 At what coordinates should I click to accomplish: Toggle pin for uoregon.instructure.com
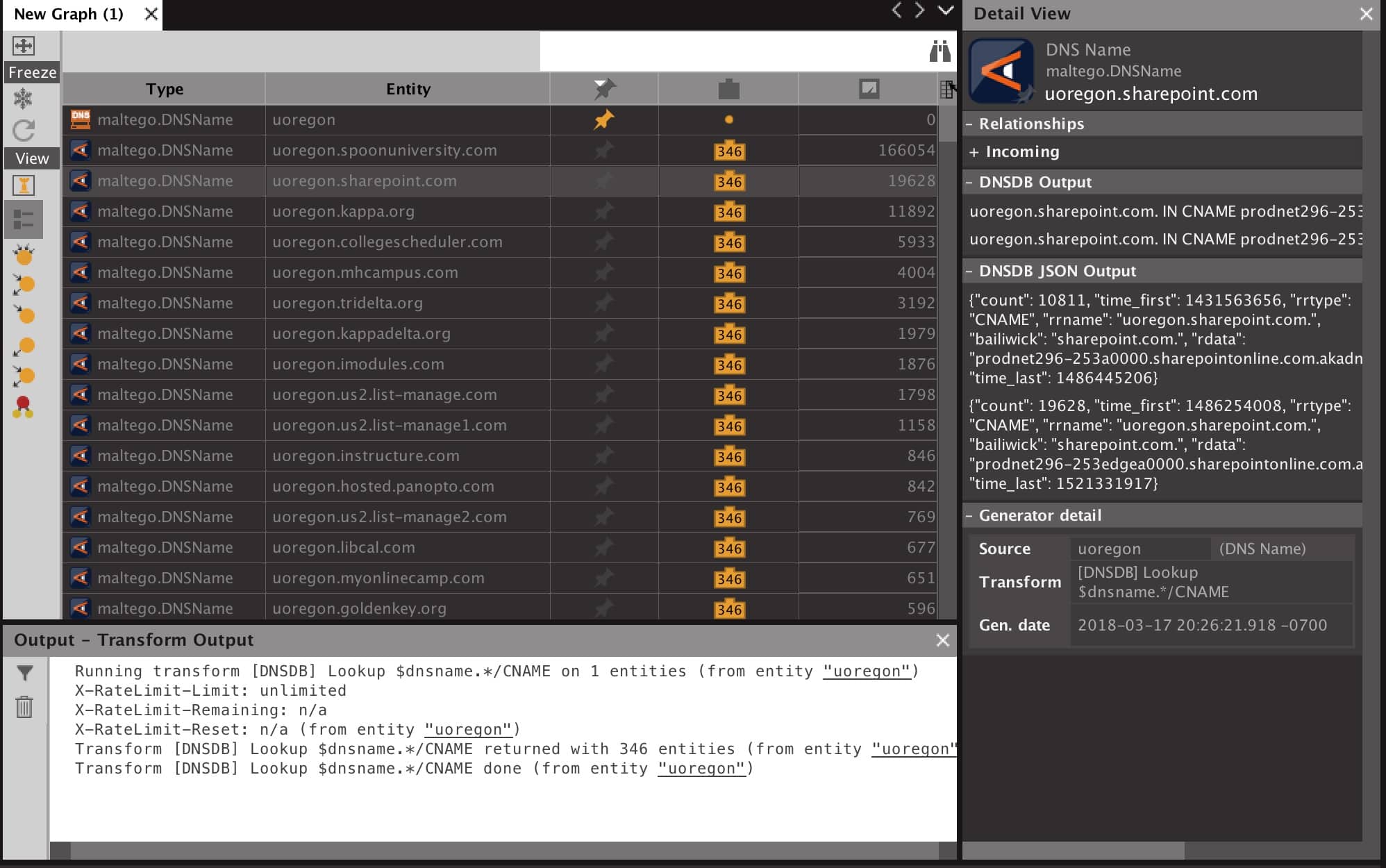point(604,456)
